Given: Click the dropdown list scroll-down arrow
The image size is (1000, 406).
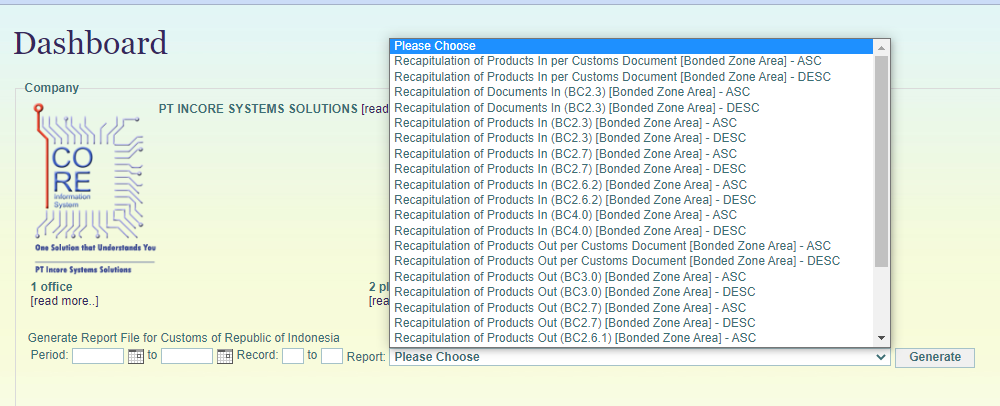Looking at the screenshot, I should (881, 338).
